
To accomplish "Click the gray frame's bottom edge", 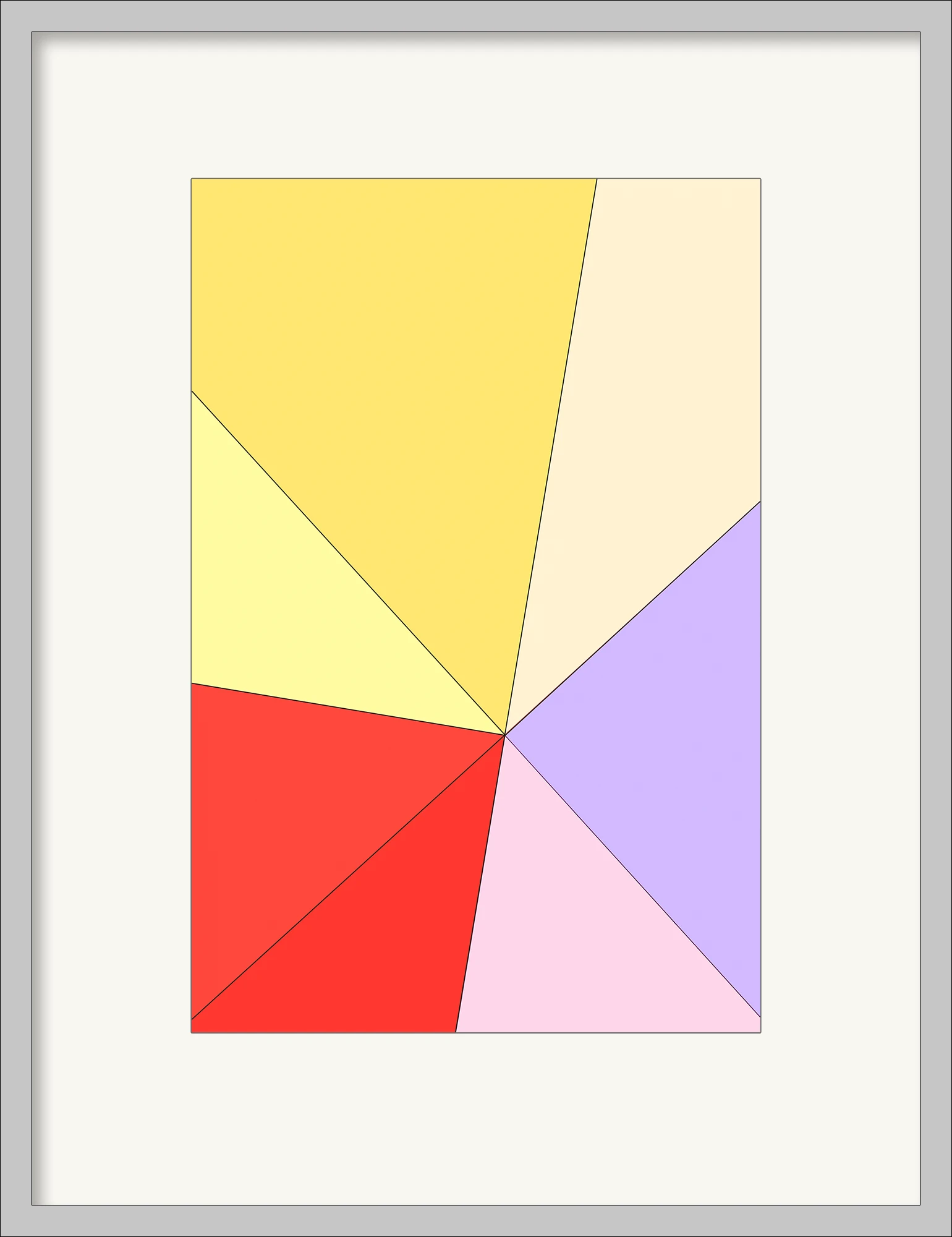I will [x=476, y=1221].
